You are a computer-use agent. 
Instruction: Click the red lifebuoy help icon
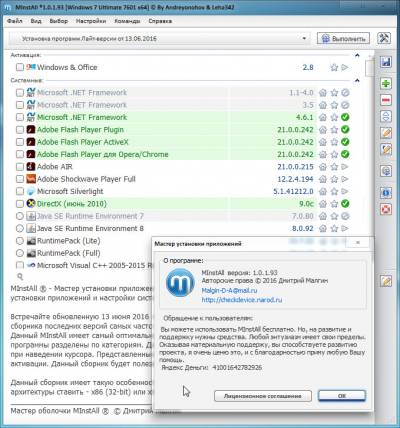[x=386, y=209]
